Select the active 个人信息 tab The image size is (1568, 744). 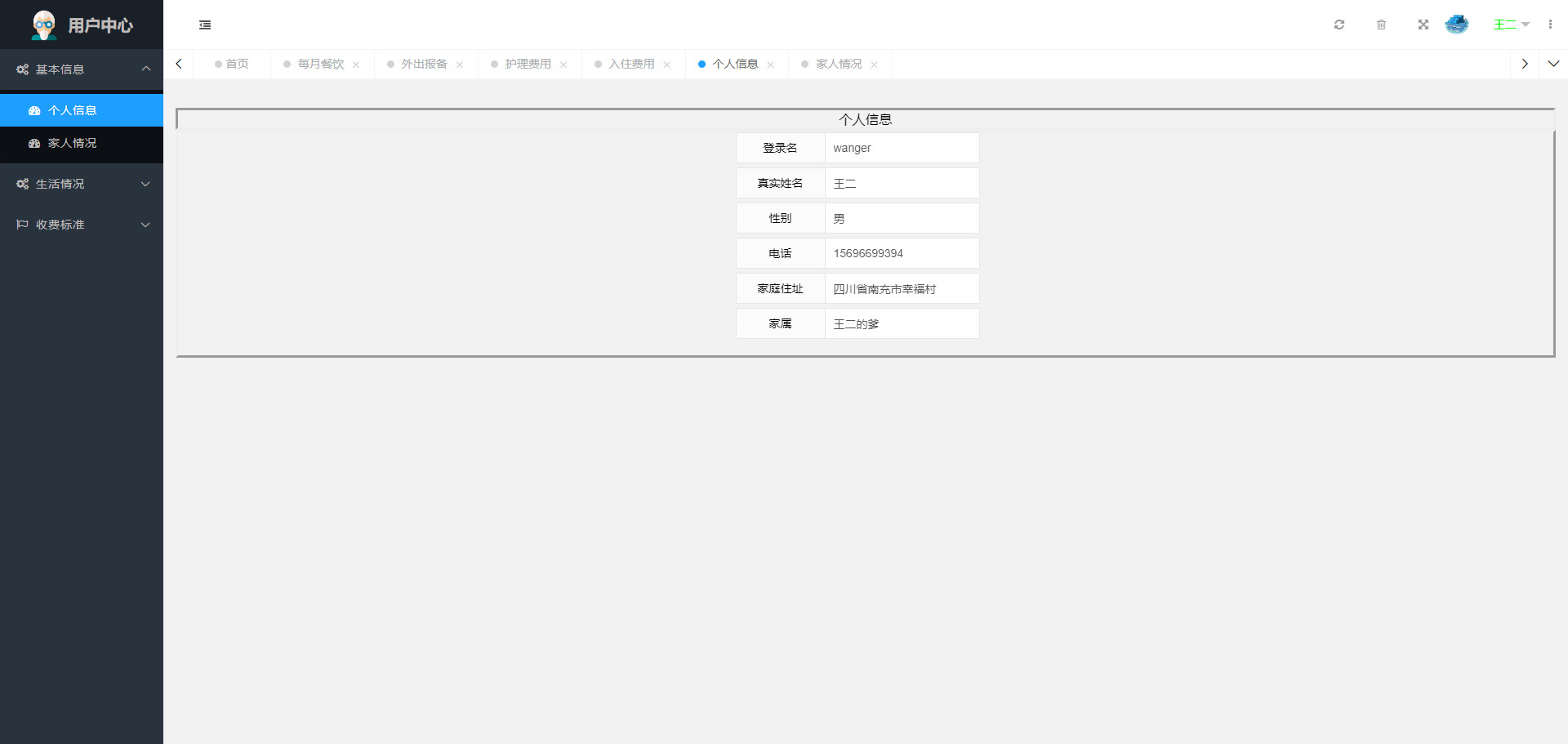point(735,64)
